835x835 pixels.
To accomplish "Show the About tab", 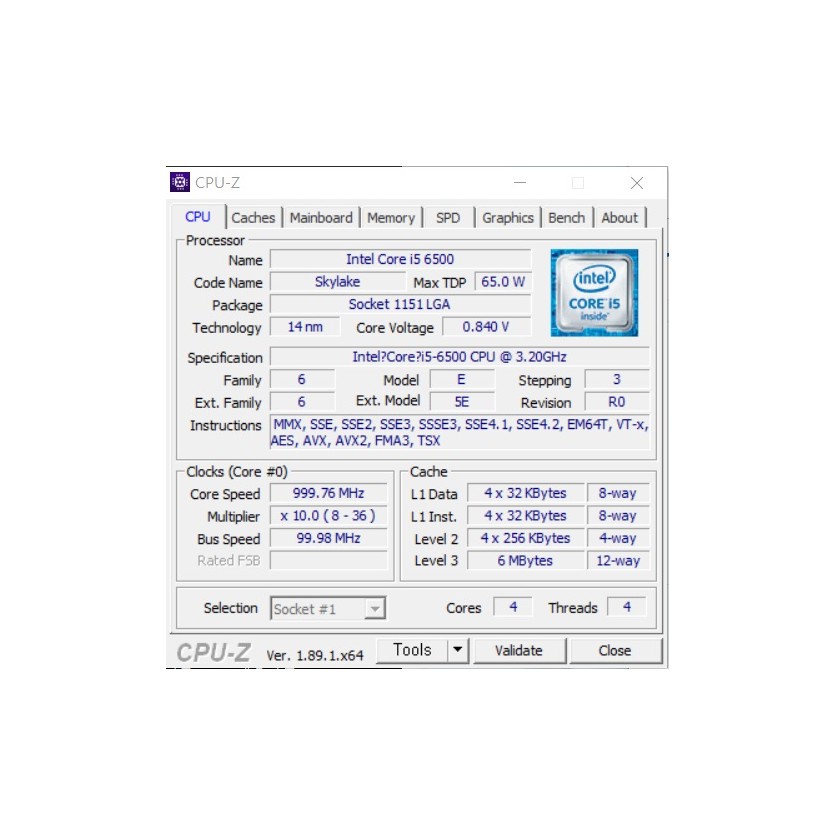I will pos(619,218).
